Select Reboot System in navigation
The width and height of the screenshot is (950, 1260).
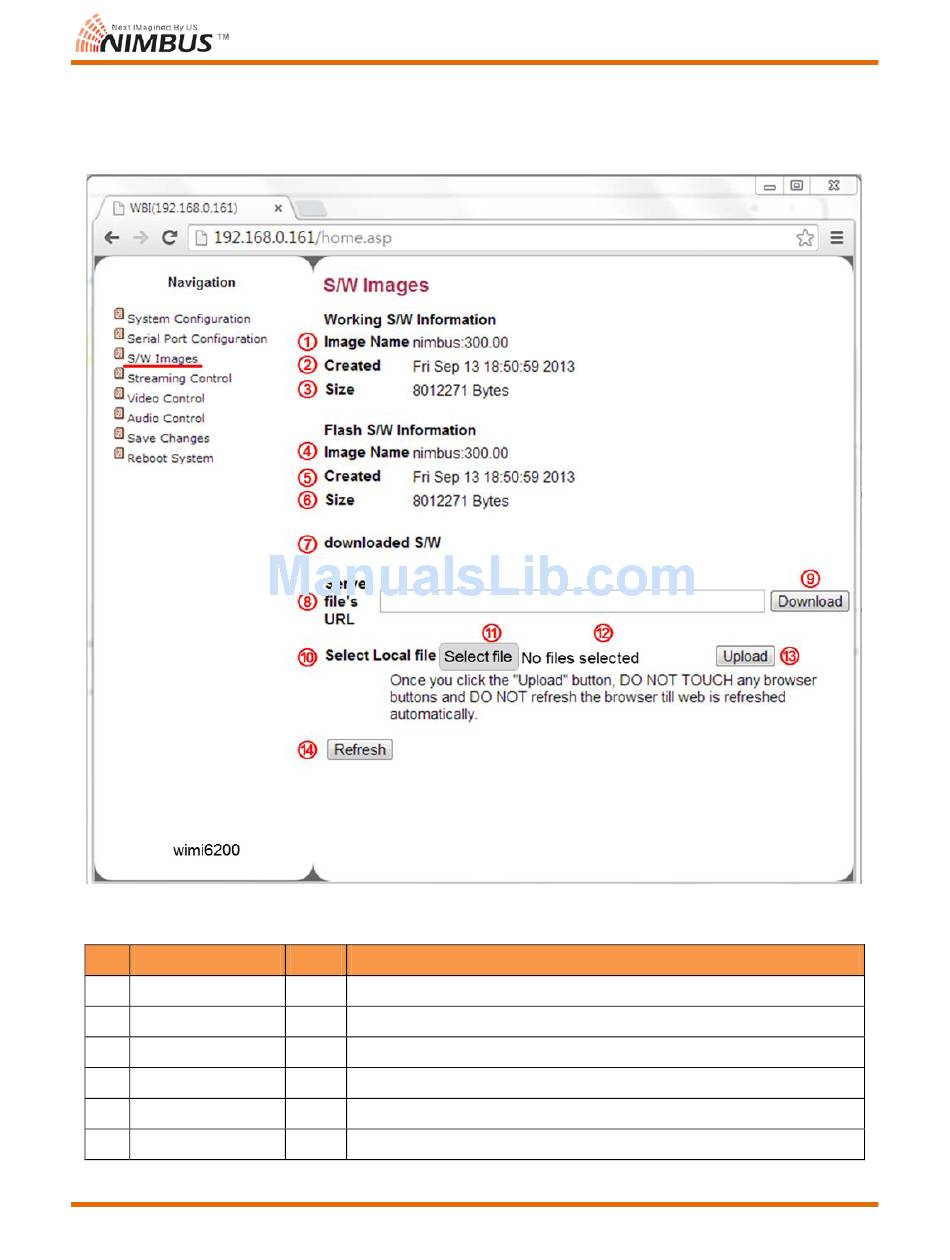point(170,458)
